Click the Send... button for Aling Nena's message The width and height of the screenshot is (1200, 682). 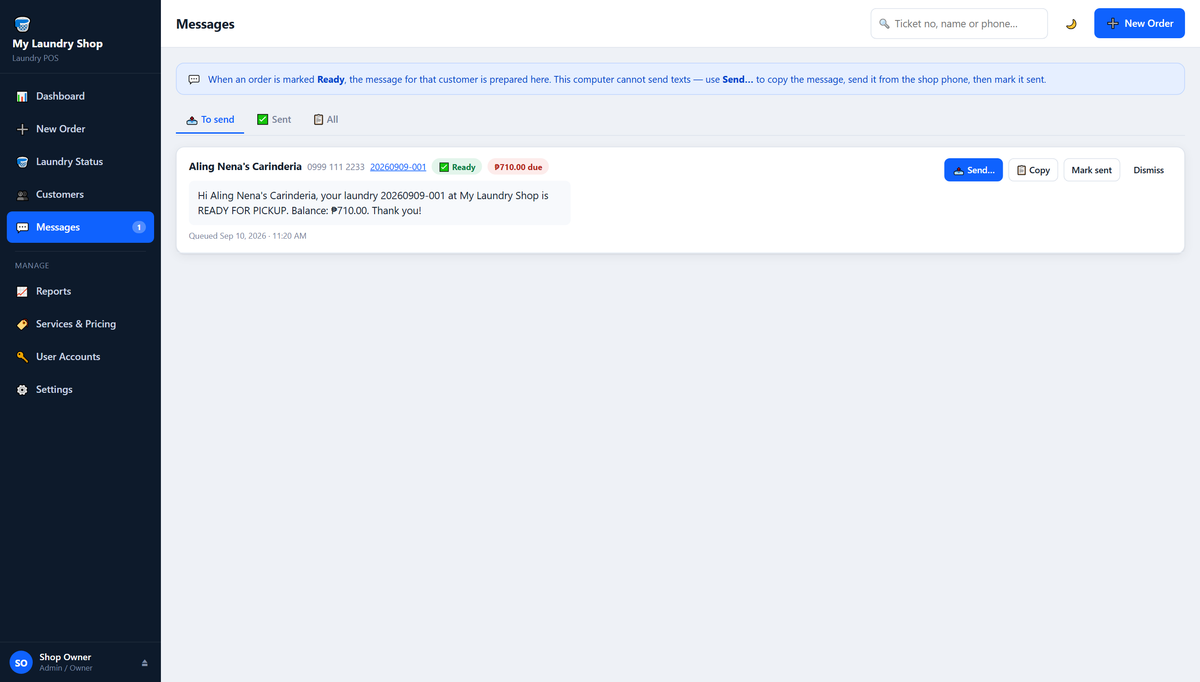973,170
